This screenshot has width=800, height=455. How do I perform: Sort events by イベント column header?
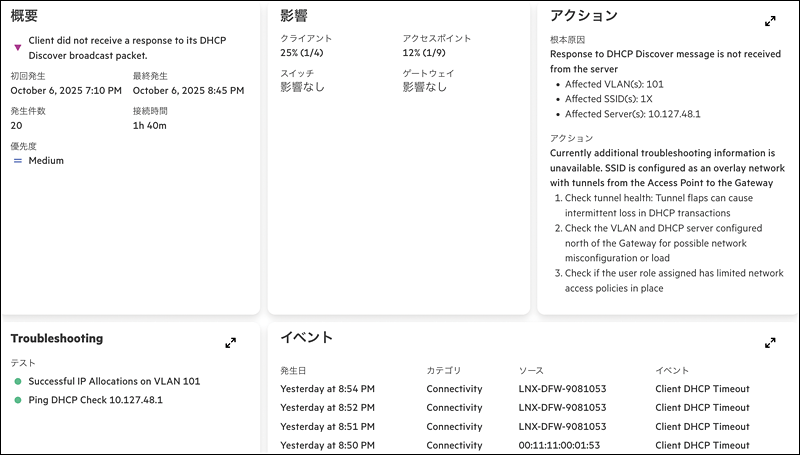tap(672, 370)
